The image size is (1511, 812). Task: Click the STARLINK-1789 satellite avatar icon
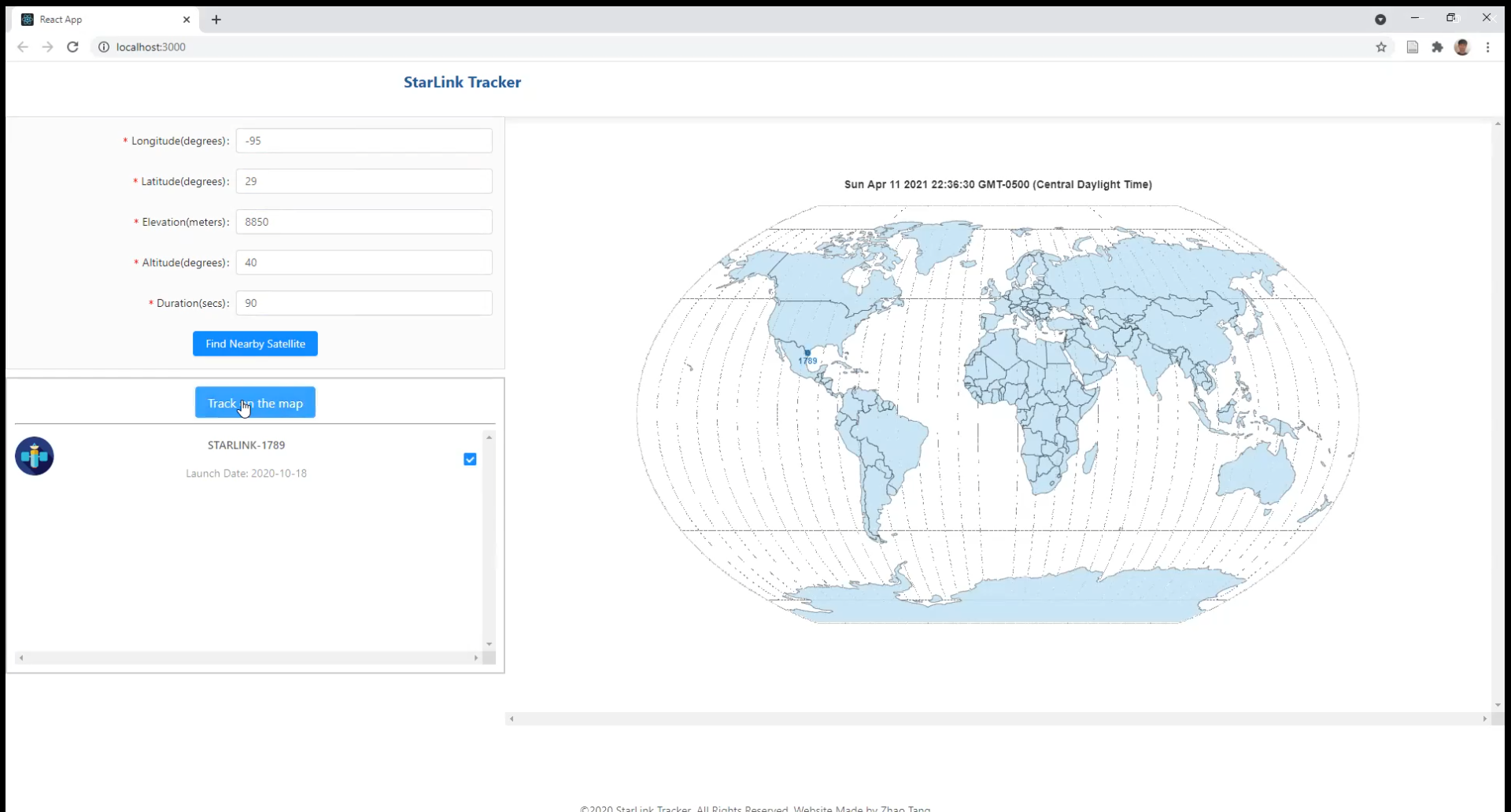pos(35,456)
